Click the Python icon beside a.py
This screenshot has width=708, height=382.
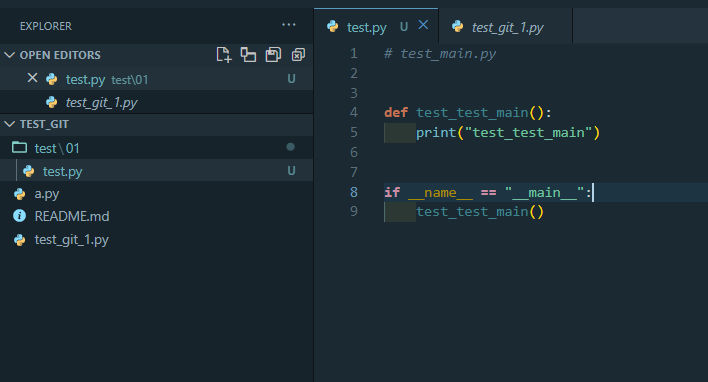[19, 194]
